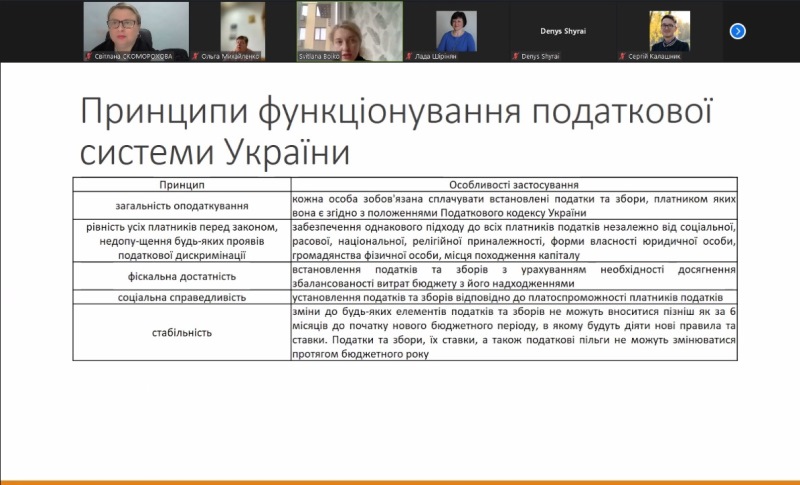Click 'Denys Shyrai' name in tile center
Screen dimensions: 800x485
click(x=563, y=31)
